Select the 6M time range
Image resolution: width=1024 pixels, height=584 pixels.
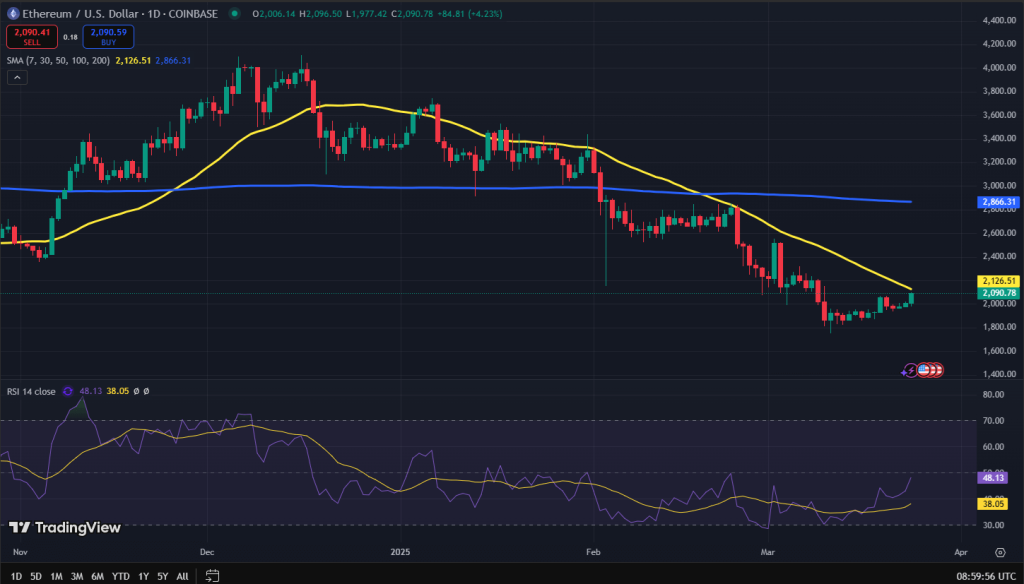pyautogui.click(x=97, y=576)
